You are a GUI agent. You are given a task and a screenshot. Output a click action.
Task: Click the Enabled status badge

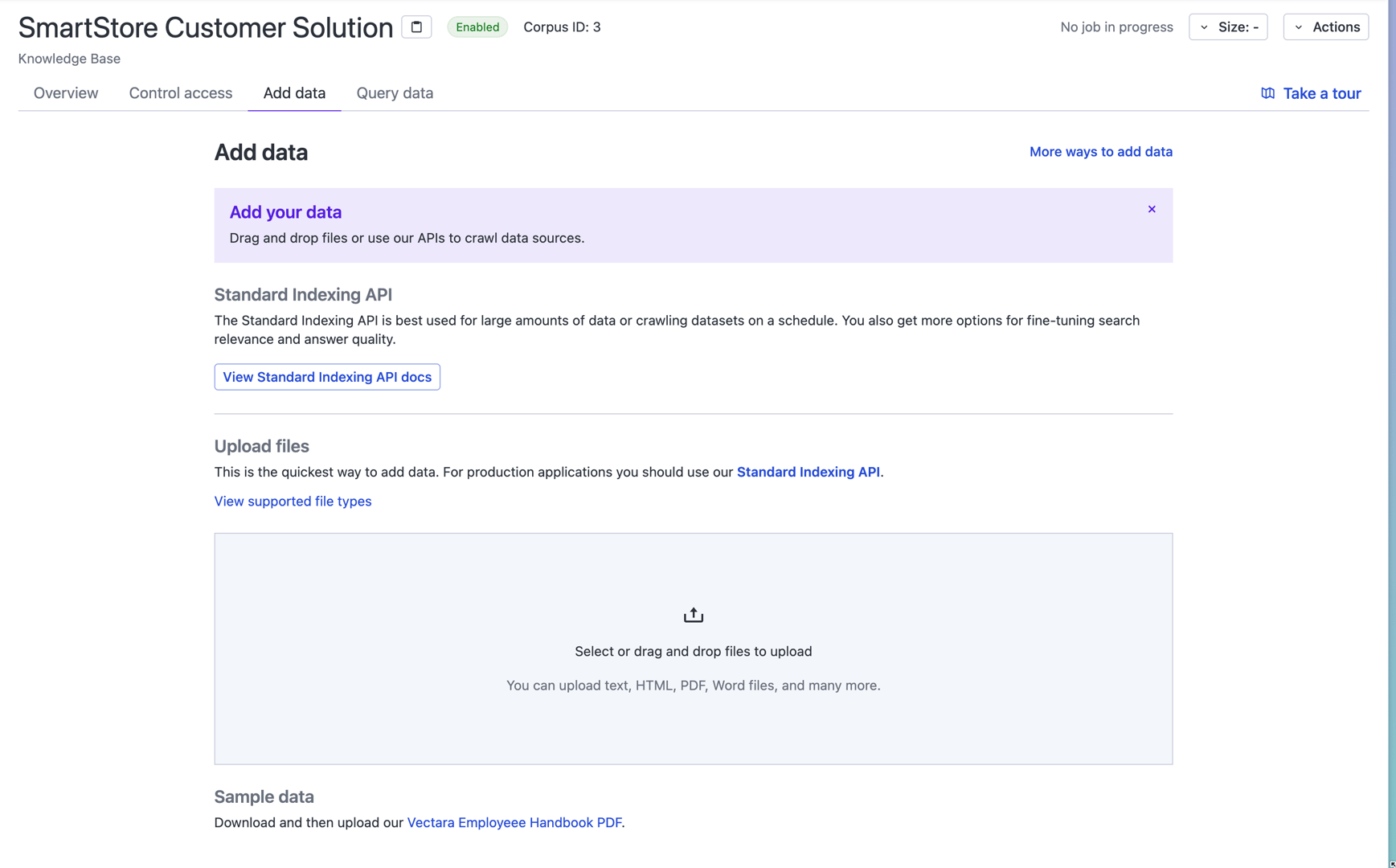click(x=477, y=27)
